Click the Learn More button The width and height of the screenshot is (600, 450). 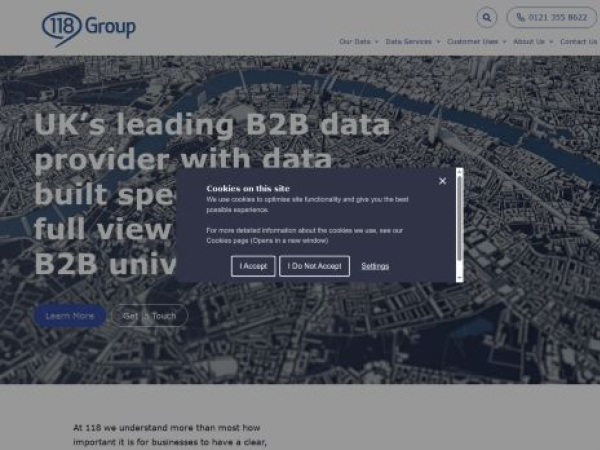(x=70, y=316)
